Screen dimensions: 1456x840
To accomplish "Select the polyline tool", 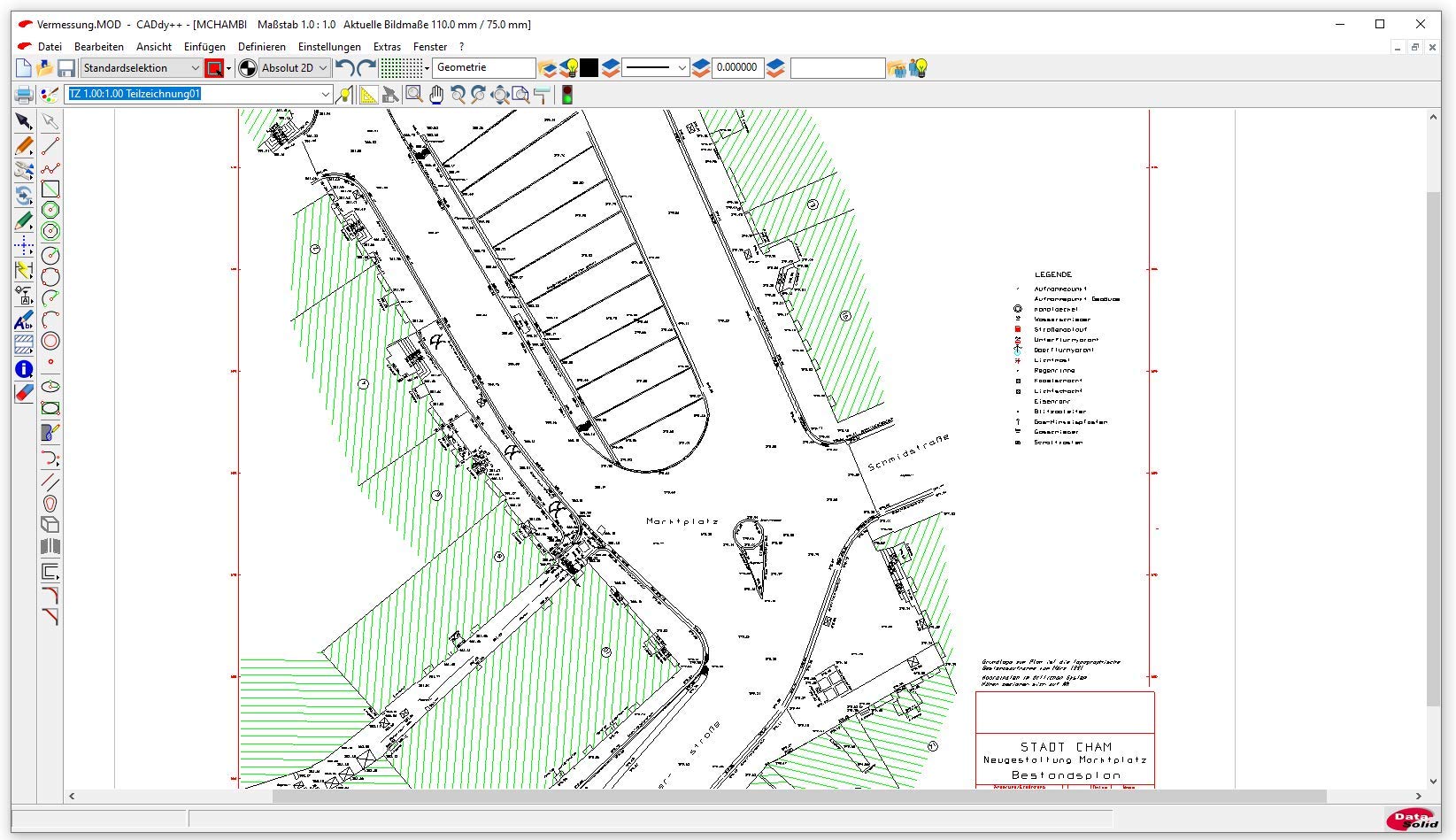I will click(50, 168).
